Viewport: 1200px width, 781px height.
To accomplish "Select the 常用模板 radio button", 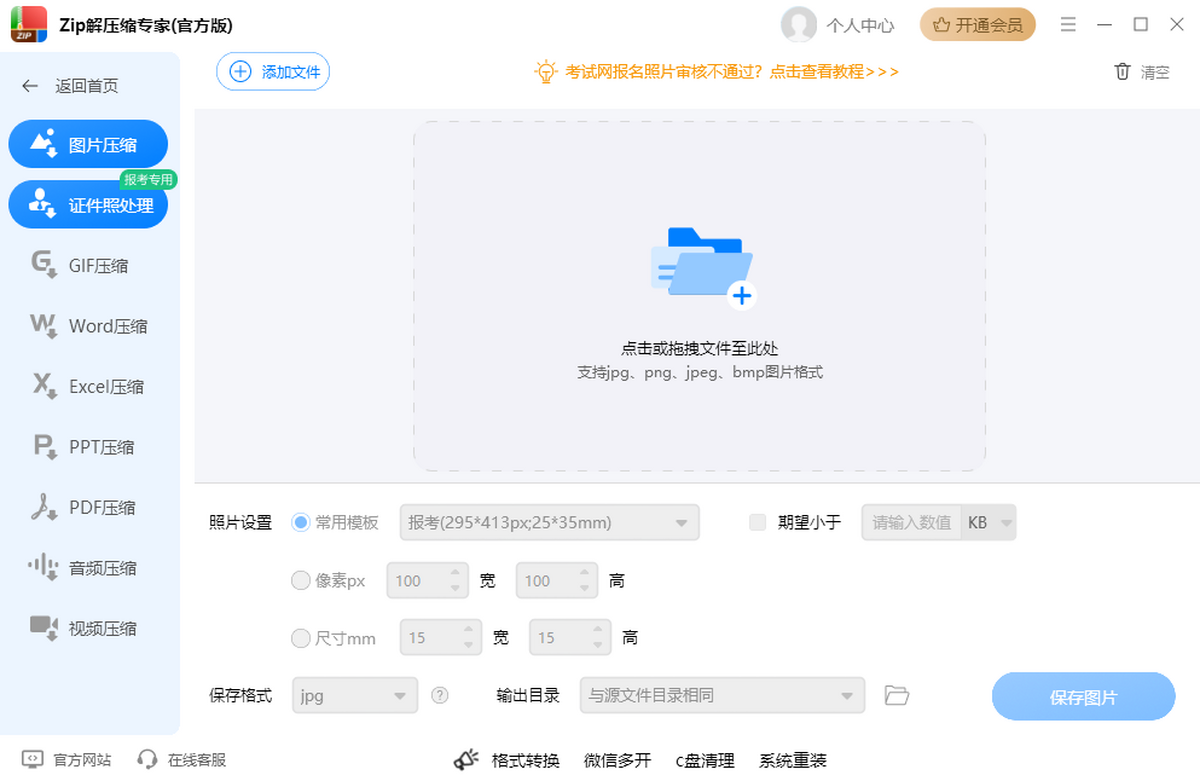I will click(300, 522).
